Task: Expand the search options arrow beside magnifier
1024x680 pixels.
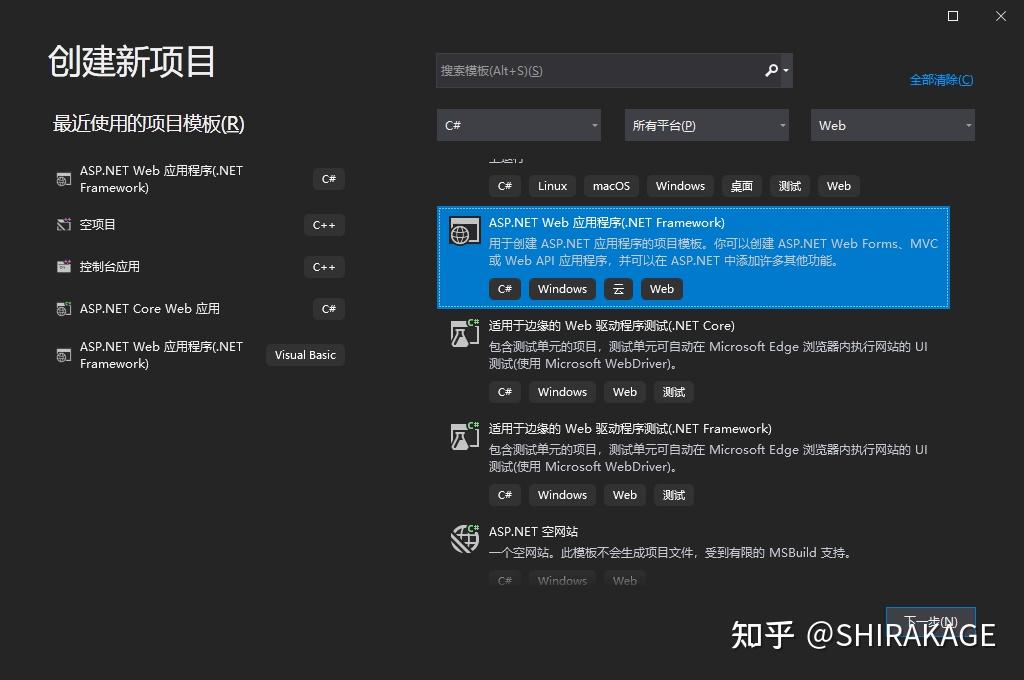Action: (786, 71)
